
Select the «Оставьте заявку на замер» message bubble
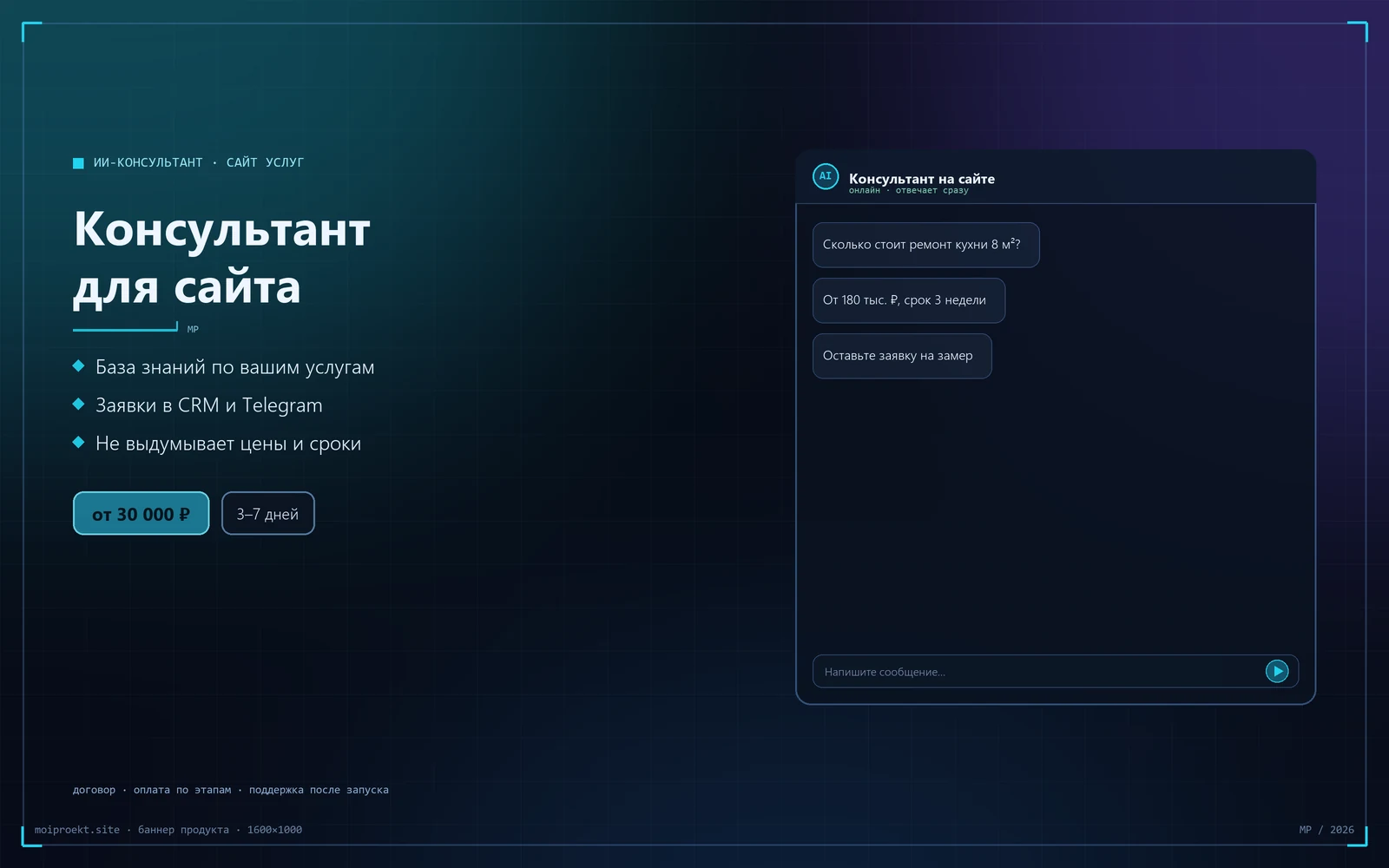pyautogui.click(x=902, y=356)
